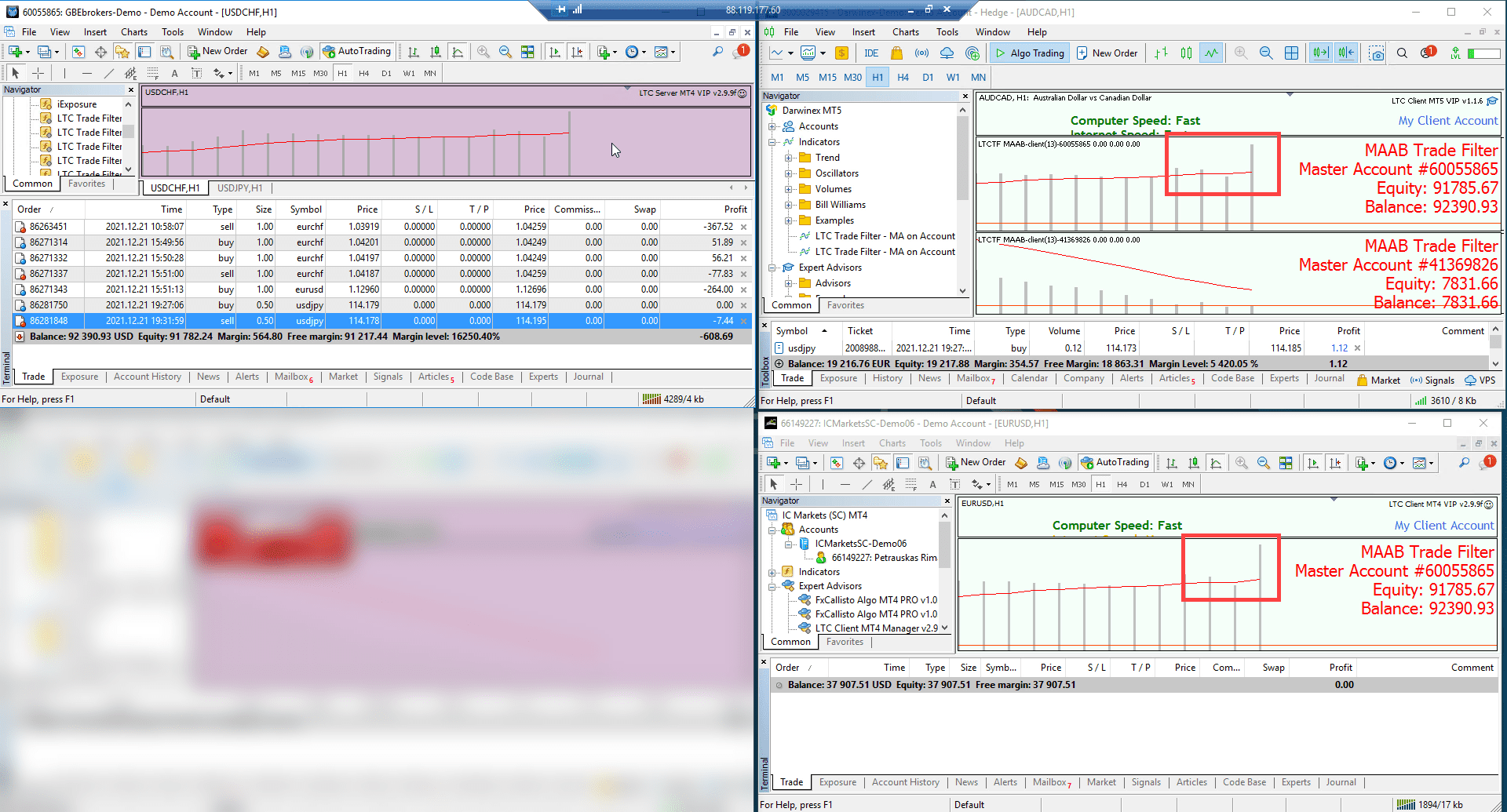Select text label tool 'A' in GBEbrokers window

(x=174, y=73)
